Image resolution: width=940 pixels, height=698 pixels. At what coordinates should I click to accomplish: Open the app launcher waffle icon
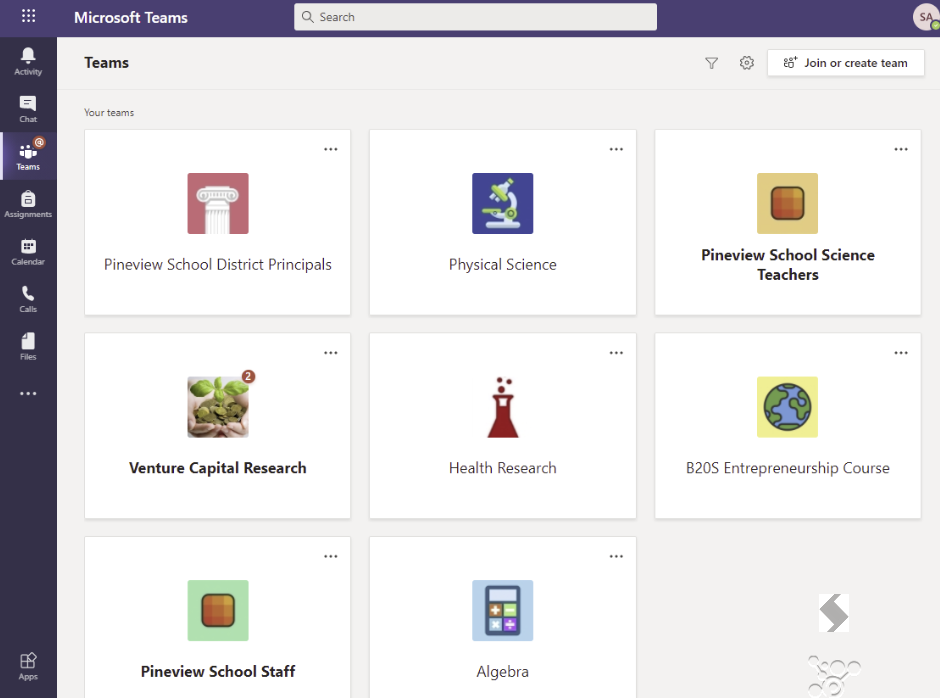(28, 16)
